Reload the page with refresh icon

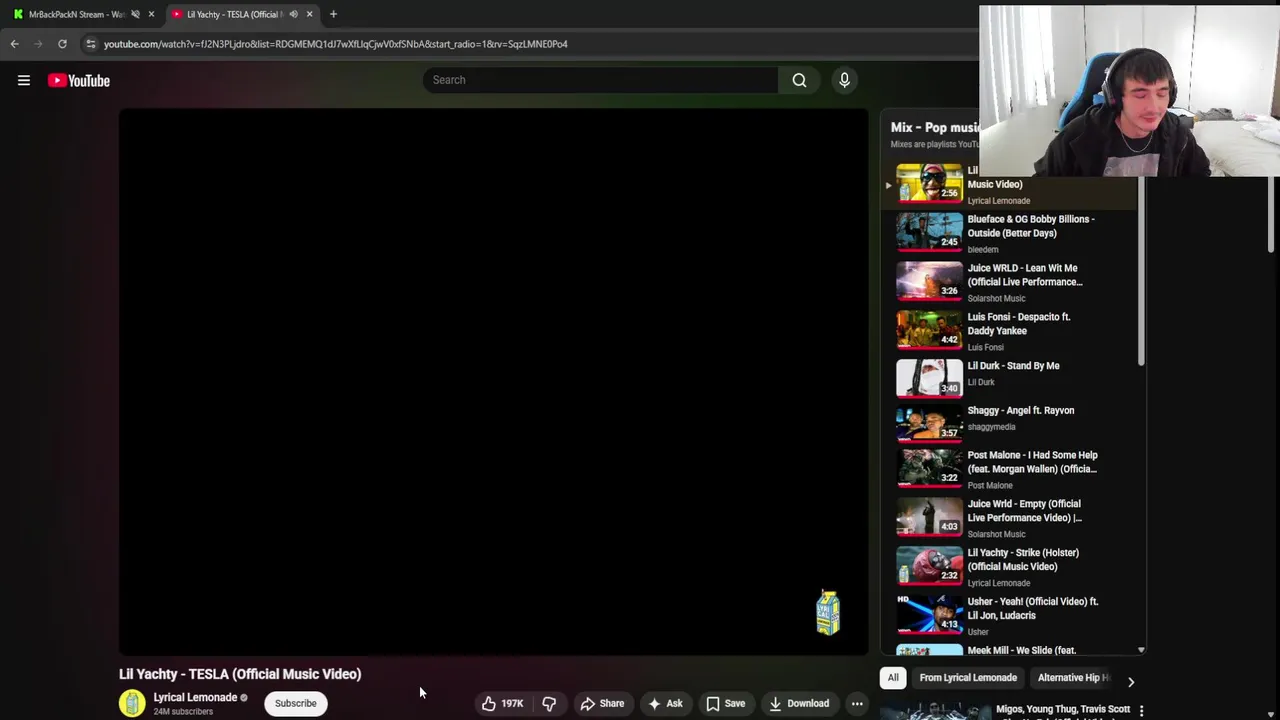coord(62,44)
